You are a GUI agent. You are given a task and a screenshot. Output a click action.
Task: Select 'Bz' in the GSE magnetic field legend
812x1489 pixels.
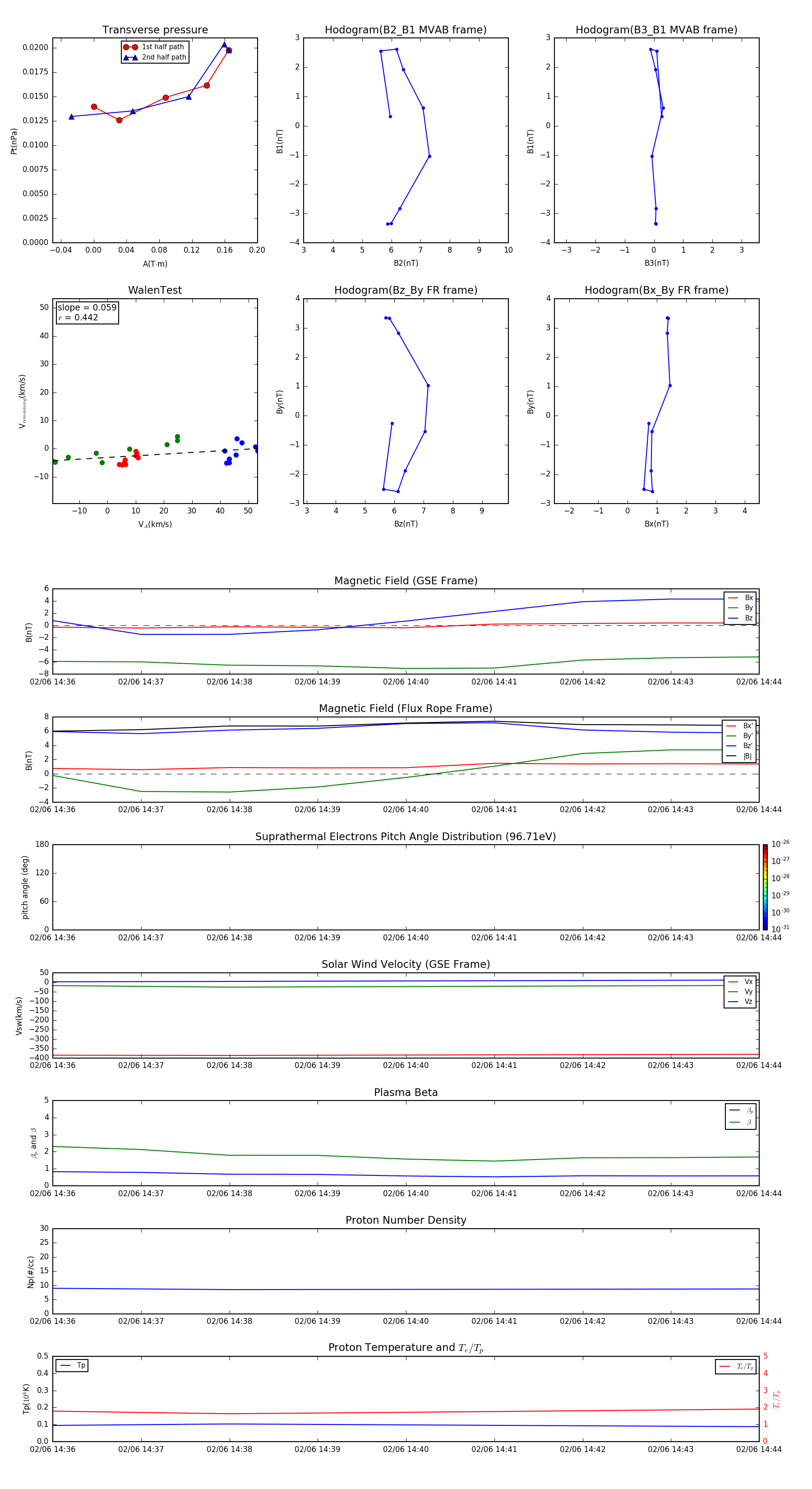click(x=740, y=619)
